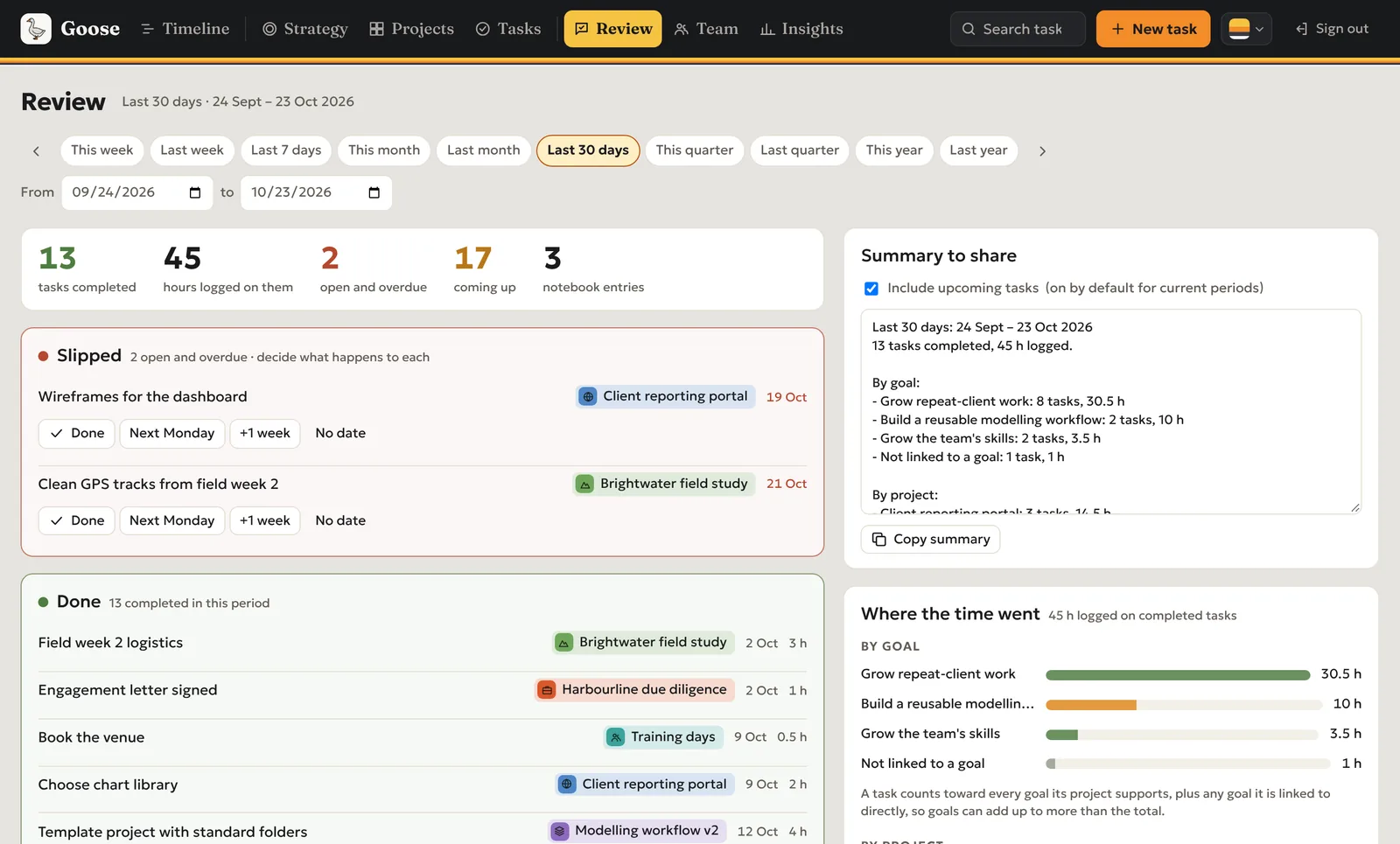Open the Insights page

(x=801, y=29)
